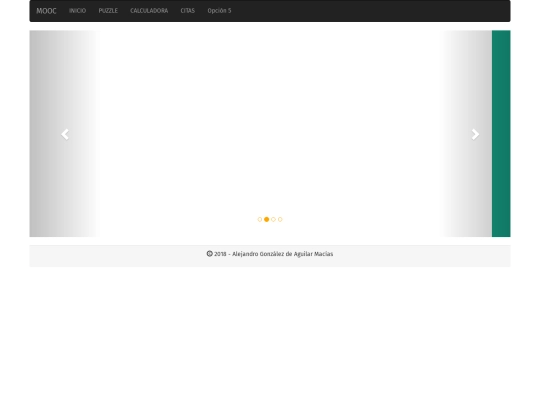Screen dimensions: 540x405
Task: Advance to the next carousel slide
Action: click(x=475, y=134)
